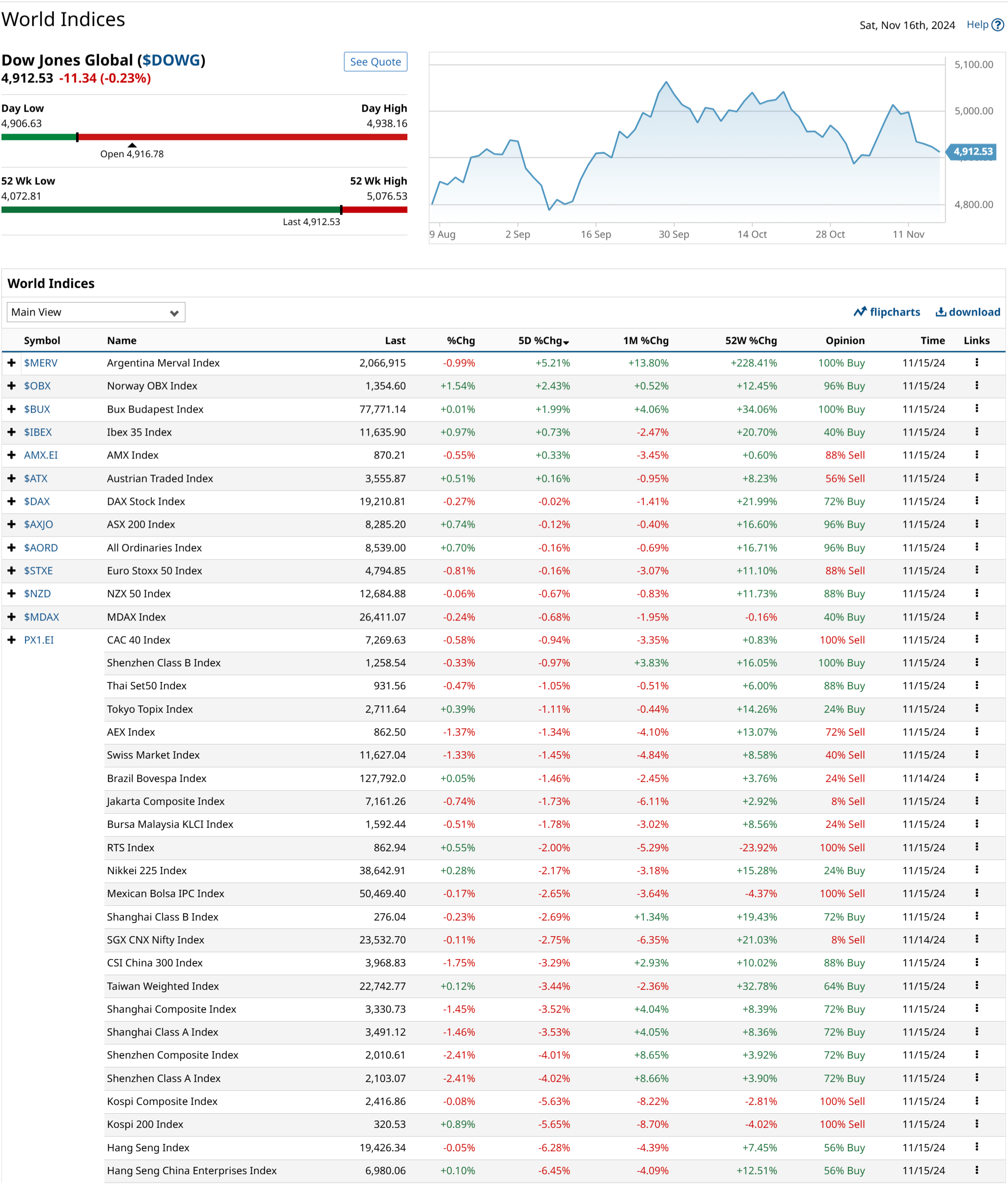Screen dimensions: 1008x1201
Task: Open three-dot menu for DAX Stock Index
Action: [977, 501]
